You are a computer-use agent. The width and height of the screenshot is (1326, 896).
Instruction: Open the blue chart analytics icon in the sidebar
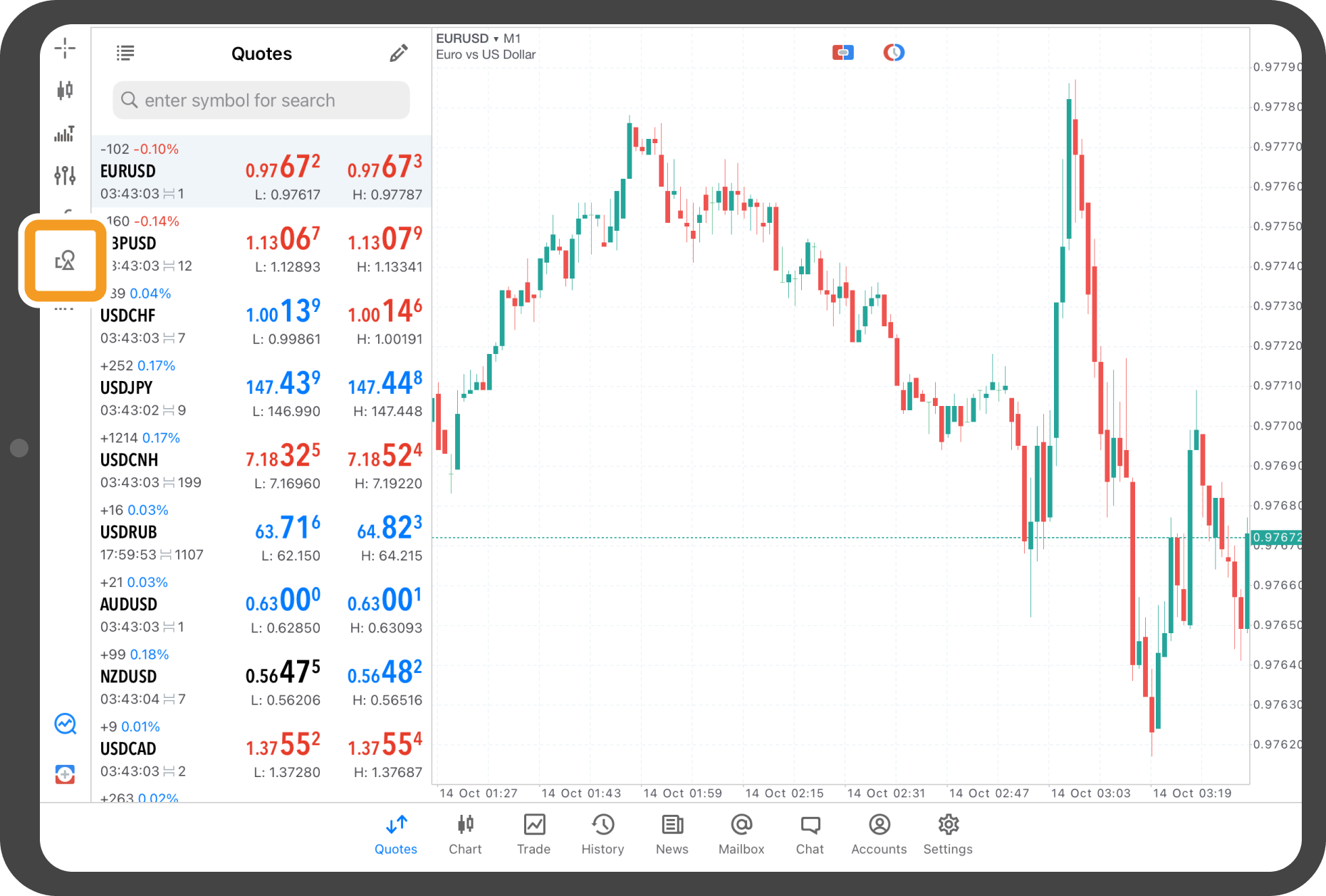coord(66,724)
